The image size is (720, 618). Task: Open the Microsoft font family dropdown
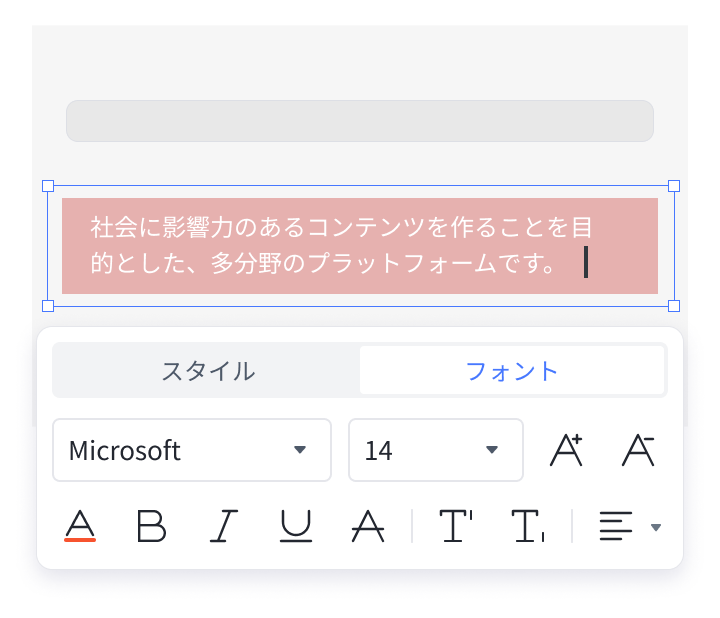pyautogui.click(x=191, y=450)
